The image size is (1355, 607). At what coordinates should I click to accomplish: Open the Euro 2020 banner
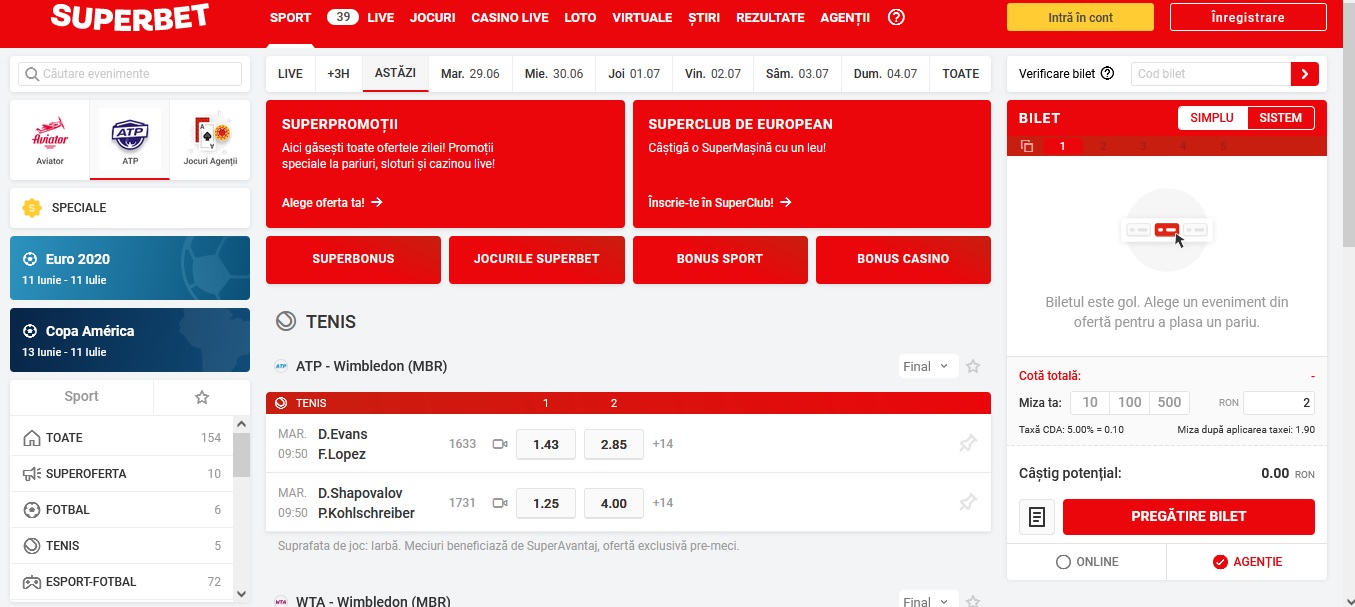click(130, 268)
